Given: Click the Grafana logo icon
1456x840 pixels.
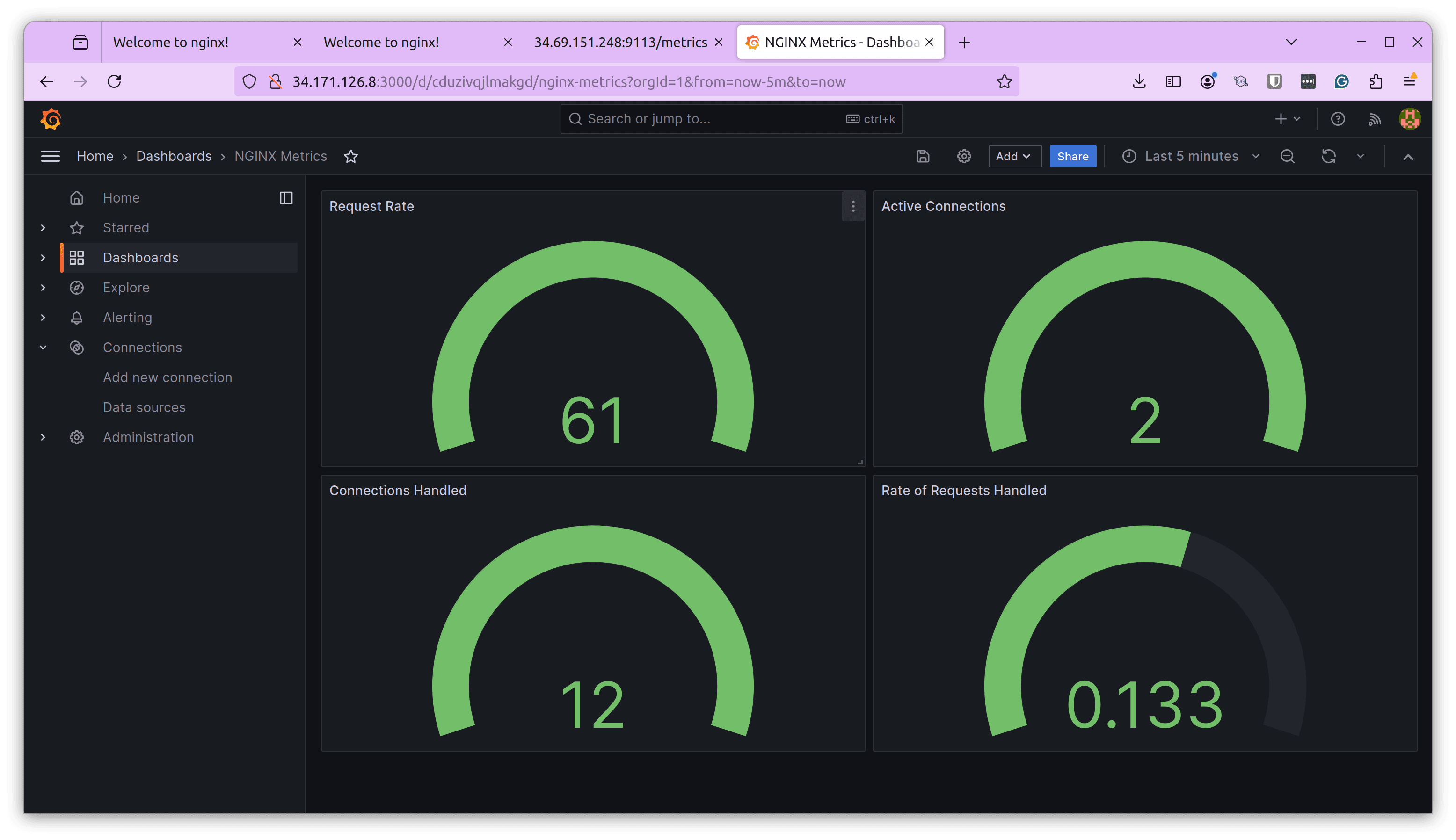Looking at the screenshot, I should click(51, 119).
